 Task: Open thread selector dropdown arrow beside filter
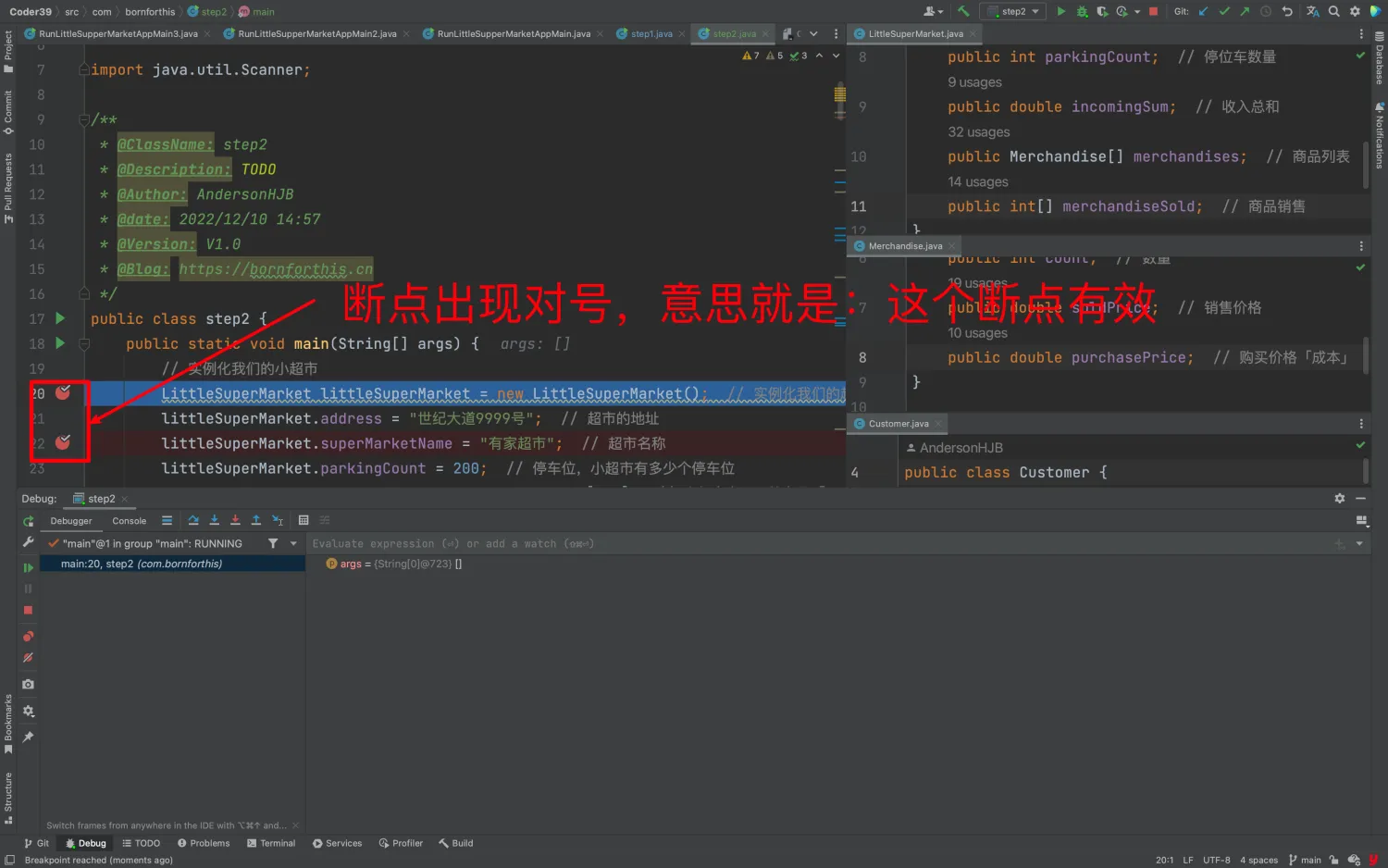tap(293, 543)
